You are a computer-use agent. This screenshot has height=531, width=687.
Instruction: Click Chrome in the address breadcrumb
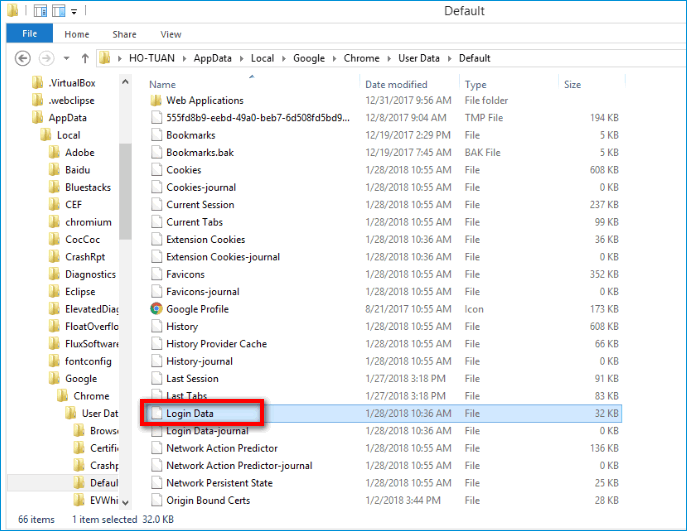pos(361,58)
